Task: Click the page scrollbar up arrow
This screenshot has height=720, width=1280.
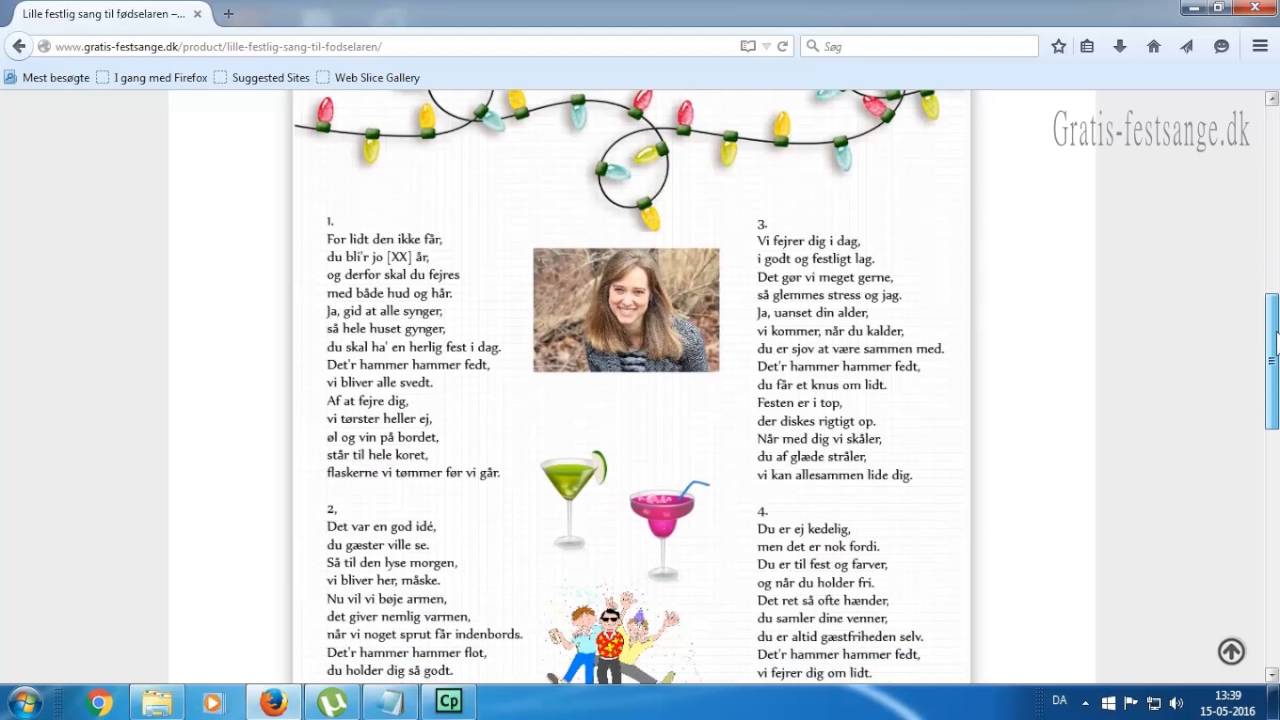Action: click(1272, 99)
